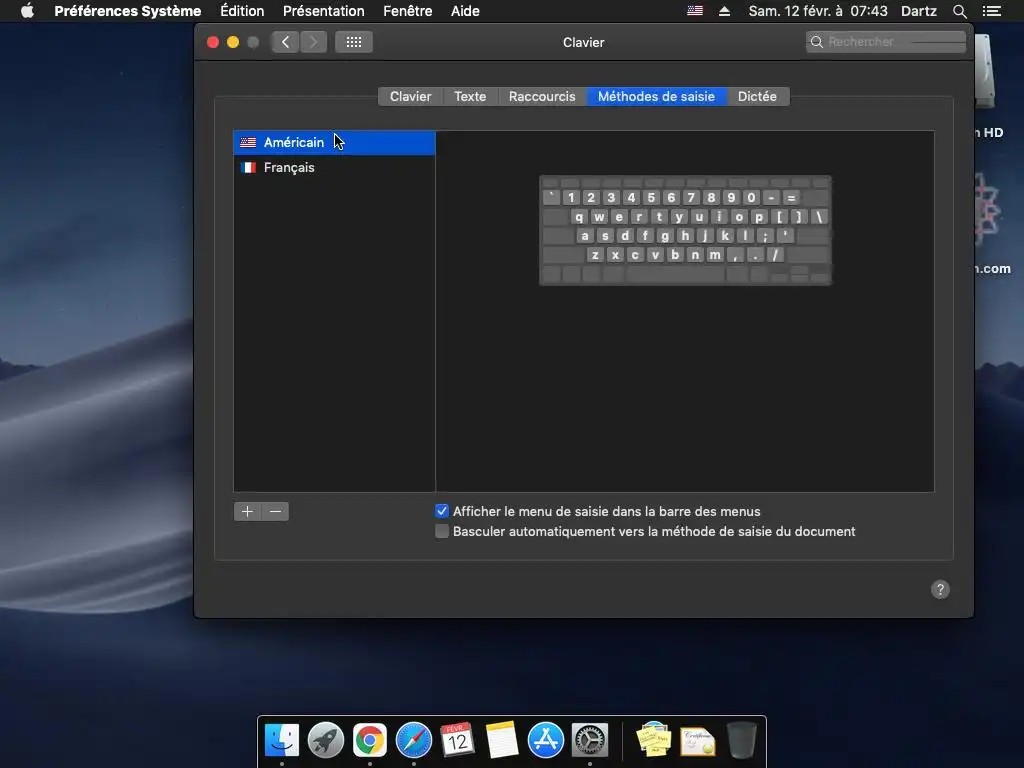Open help with the question mark button
1024x768 pixels.
click(x=940, y=590)
